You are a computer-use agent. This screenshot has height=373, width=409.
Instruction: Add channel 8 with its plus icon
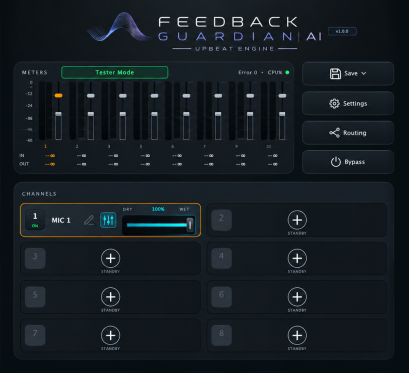click(297, 335)
